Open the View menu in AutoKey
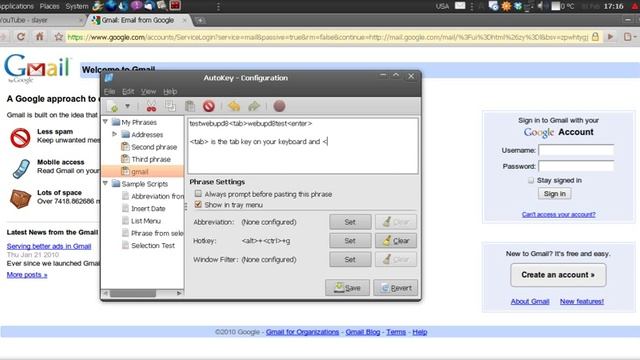The width and height of the screenshot is (640, 360). (x=149, y=91)
